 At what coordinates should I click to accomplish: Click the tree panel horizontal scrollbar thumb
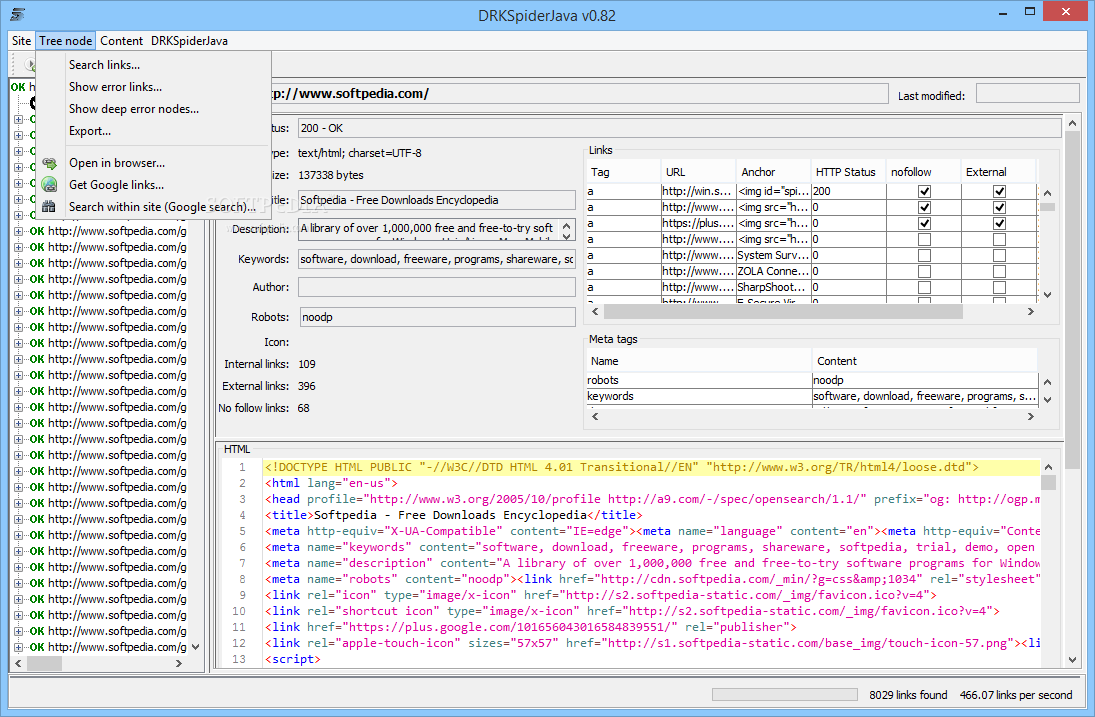click(x=44, y=663)
